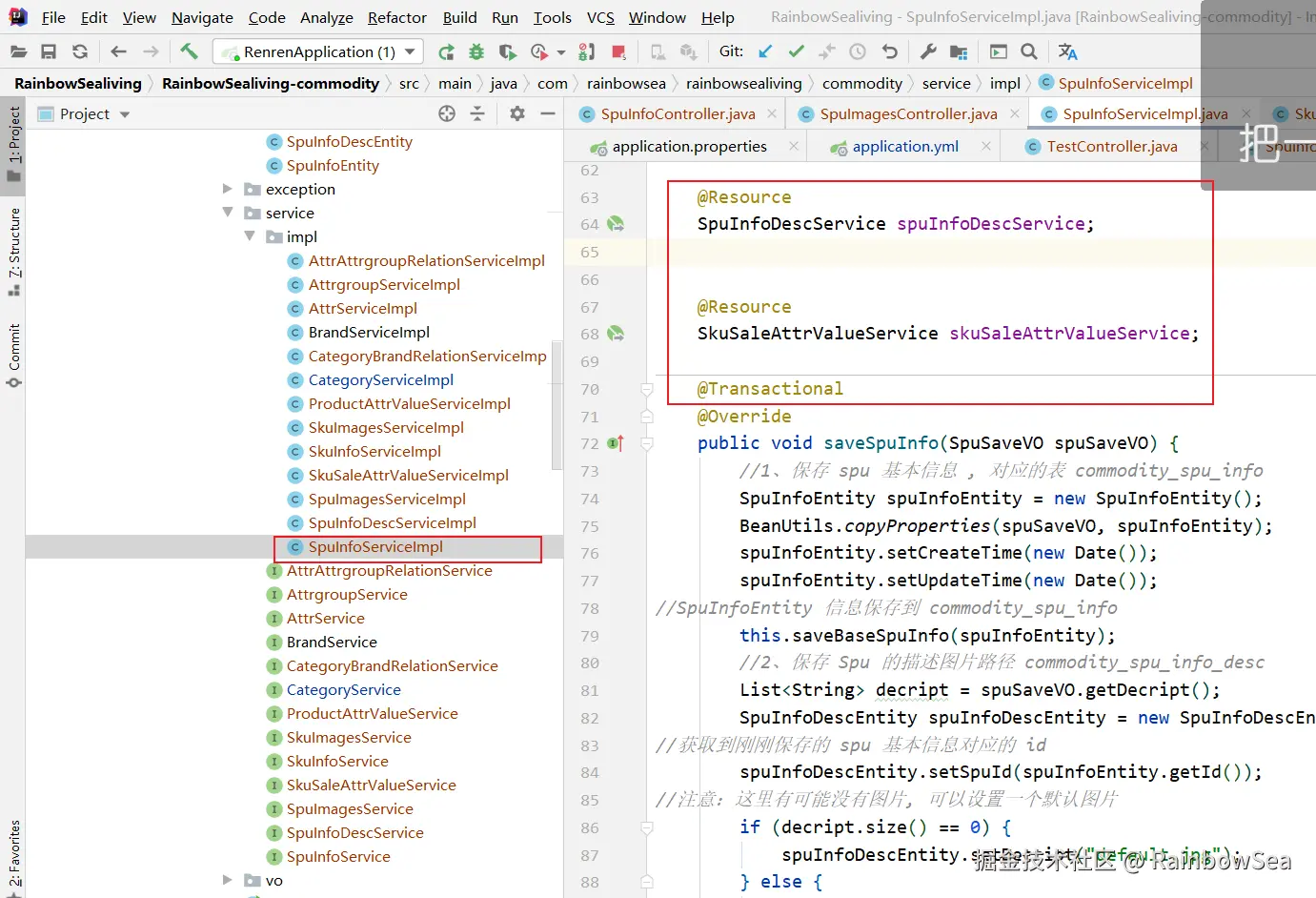
Task: Click the Git commit checkmark icon
Action: tap(797, 51)
